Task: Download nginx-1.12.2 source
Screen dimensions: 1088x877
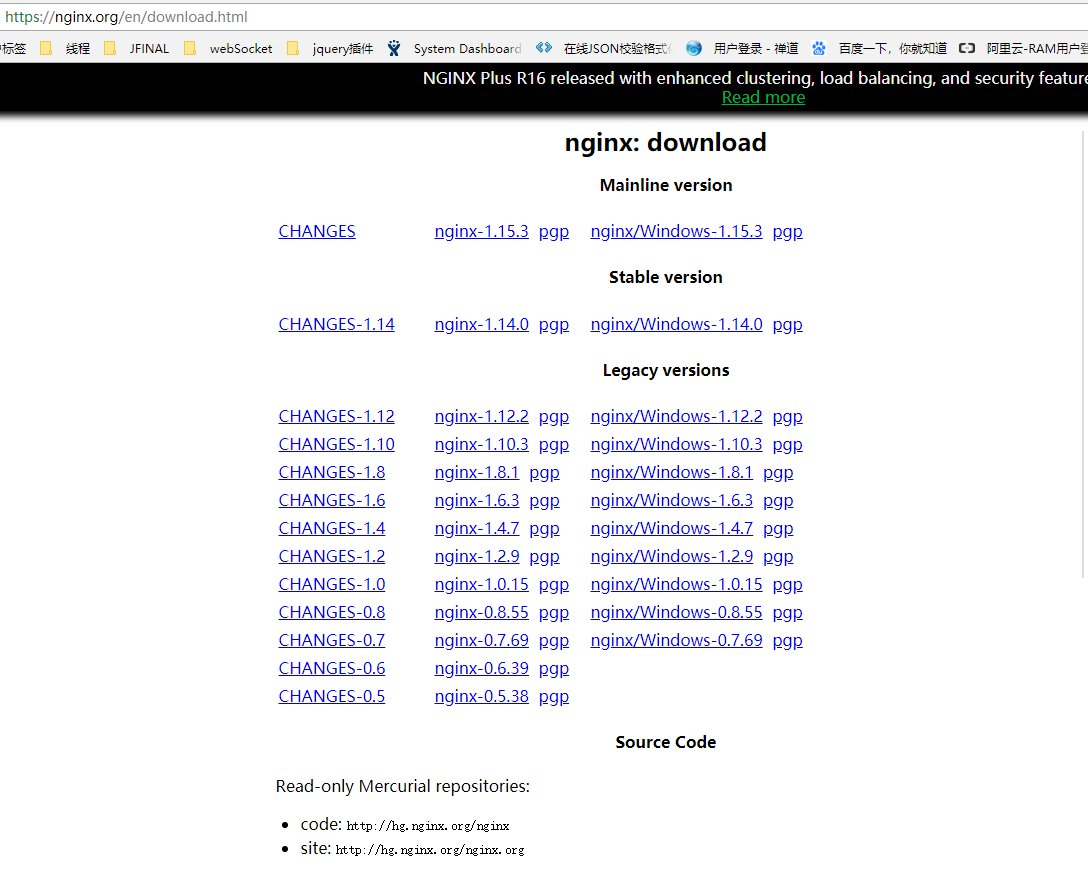Action: (482, 416)
